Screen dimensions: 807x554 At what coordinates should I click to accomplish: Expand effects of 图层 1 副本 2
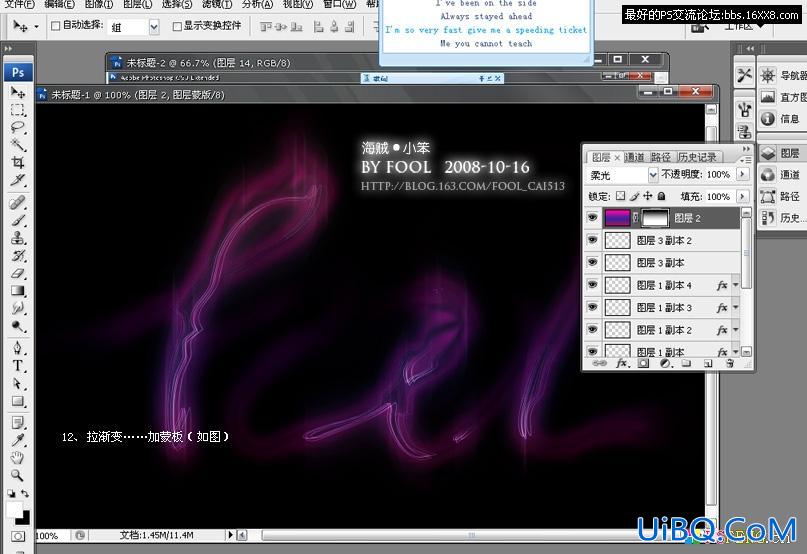[735, 330]
